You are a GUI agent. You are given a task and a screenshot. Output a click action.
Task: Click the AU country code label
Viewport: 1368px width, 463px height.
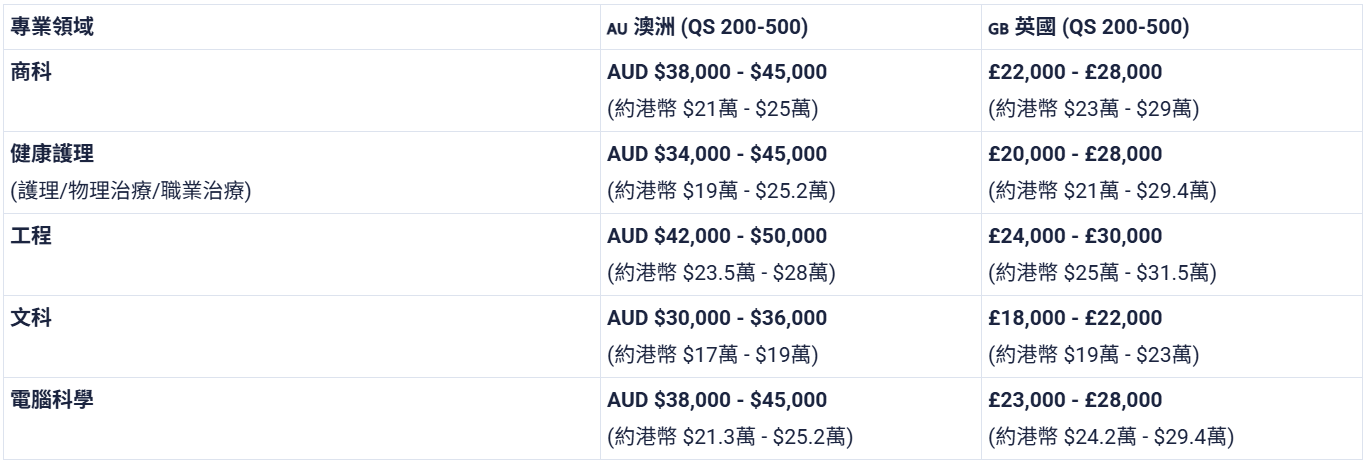(619, 29)
